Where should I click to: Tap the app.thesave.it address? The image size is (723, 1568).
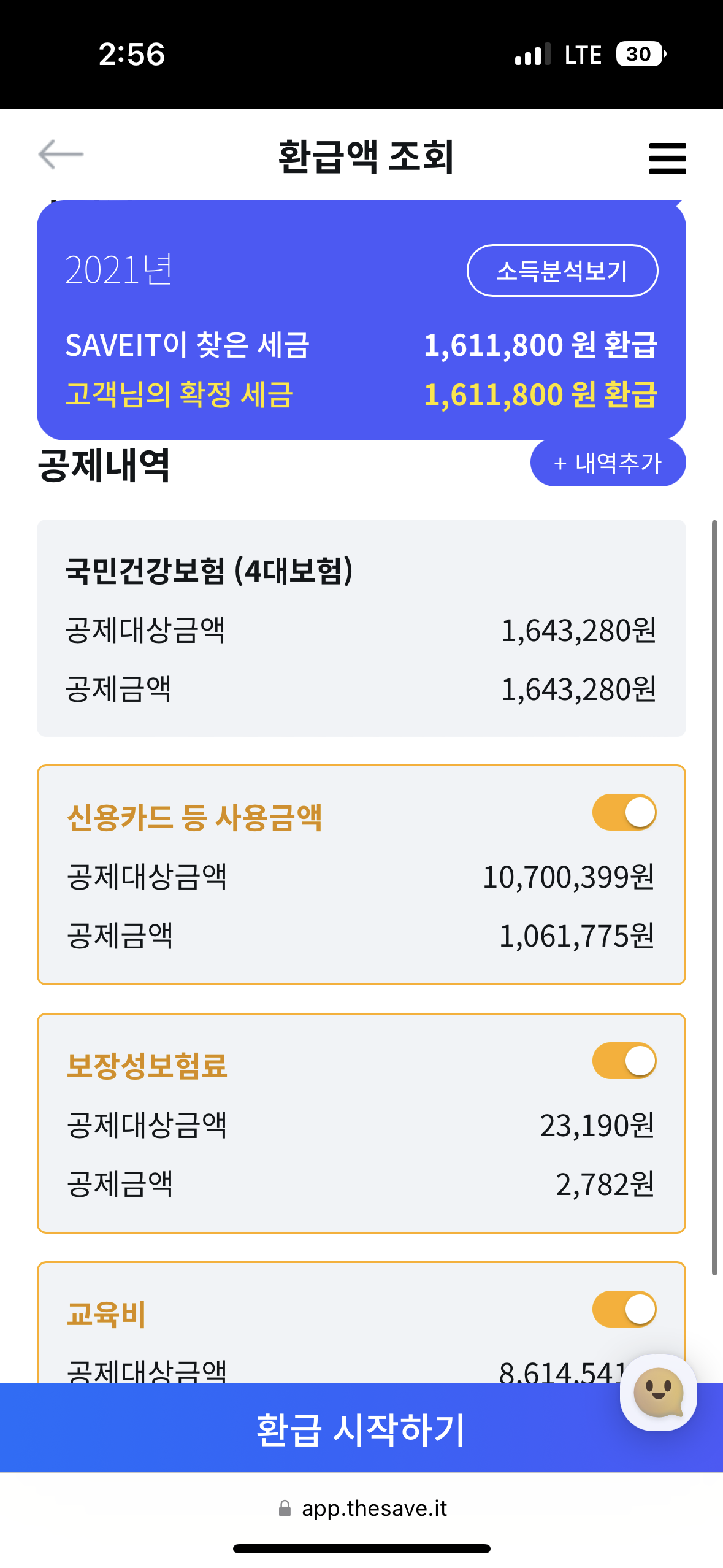tap(374, 1508)
